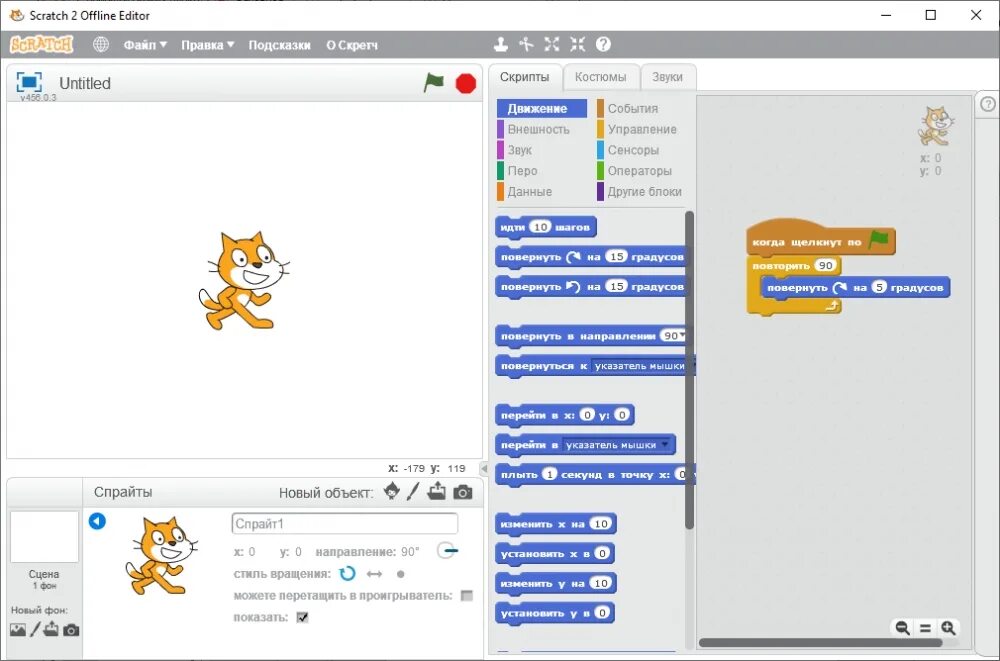Toggle the 'показать' checkbox

pyautogui.click(x=302, y=617)
